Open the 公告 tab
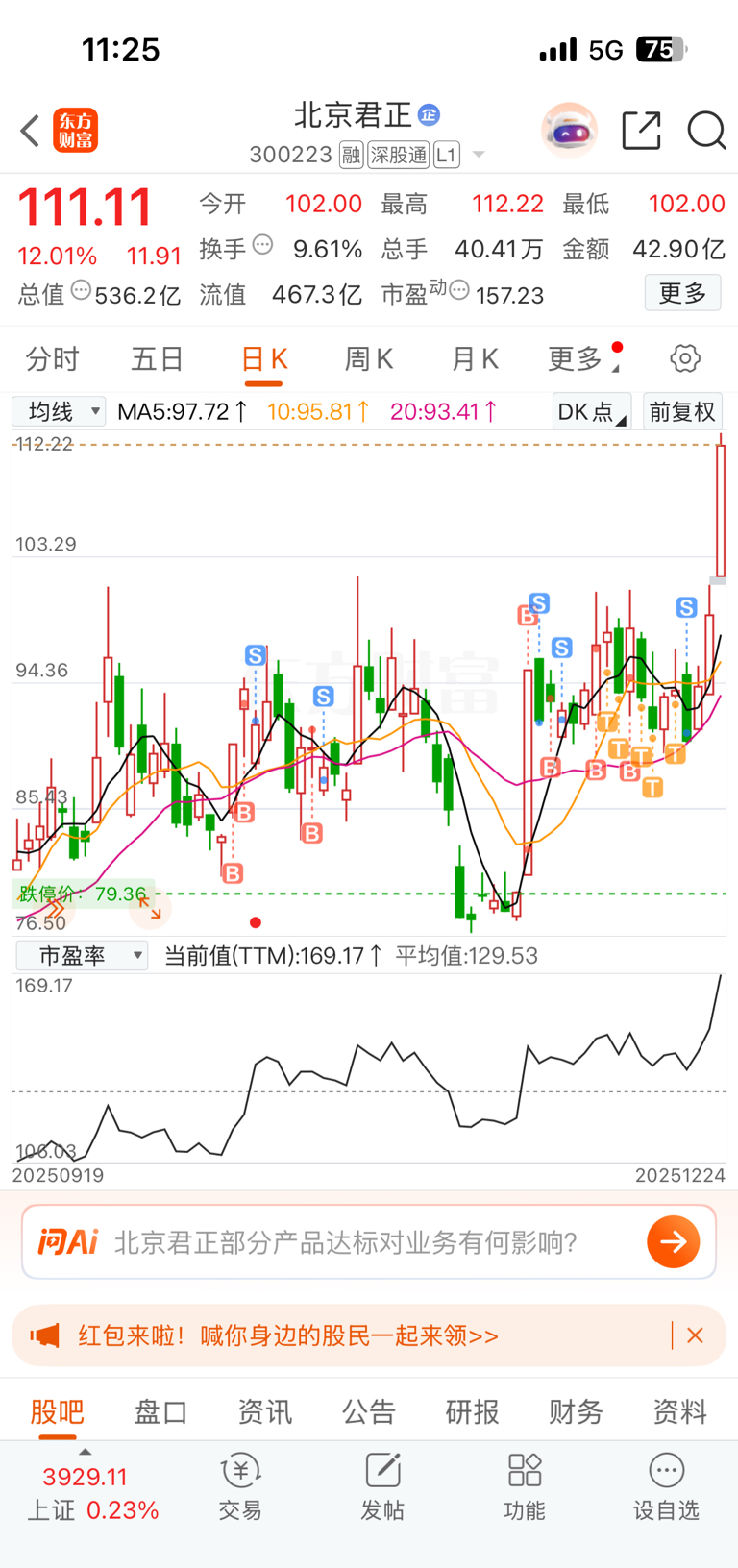 pyautogui.click(x=369, y=1411)
